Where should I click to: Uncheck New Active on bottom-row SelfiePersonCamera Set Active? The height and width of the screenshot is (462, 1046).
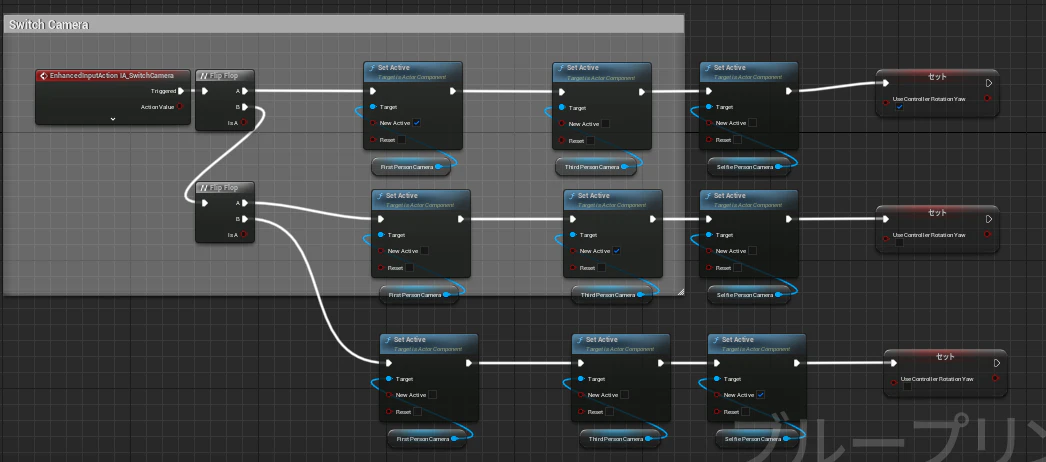tap(761, 395)
